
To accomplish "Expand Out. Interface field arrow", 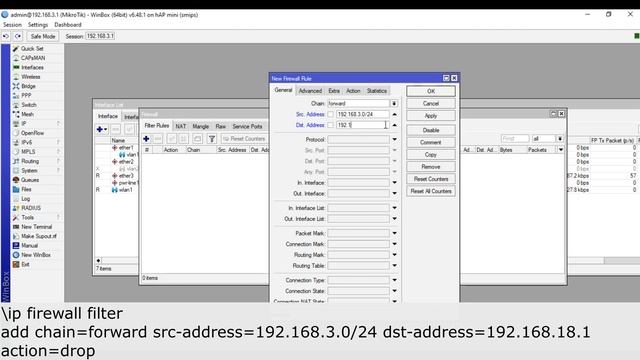I will pyautogui.click(x=394, y=193).
